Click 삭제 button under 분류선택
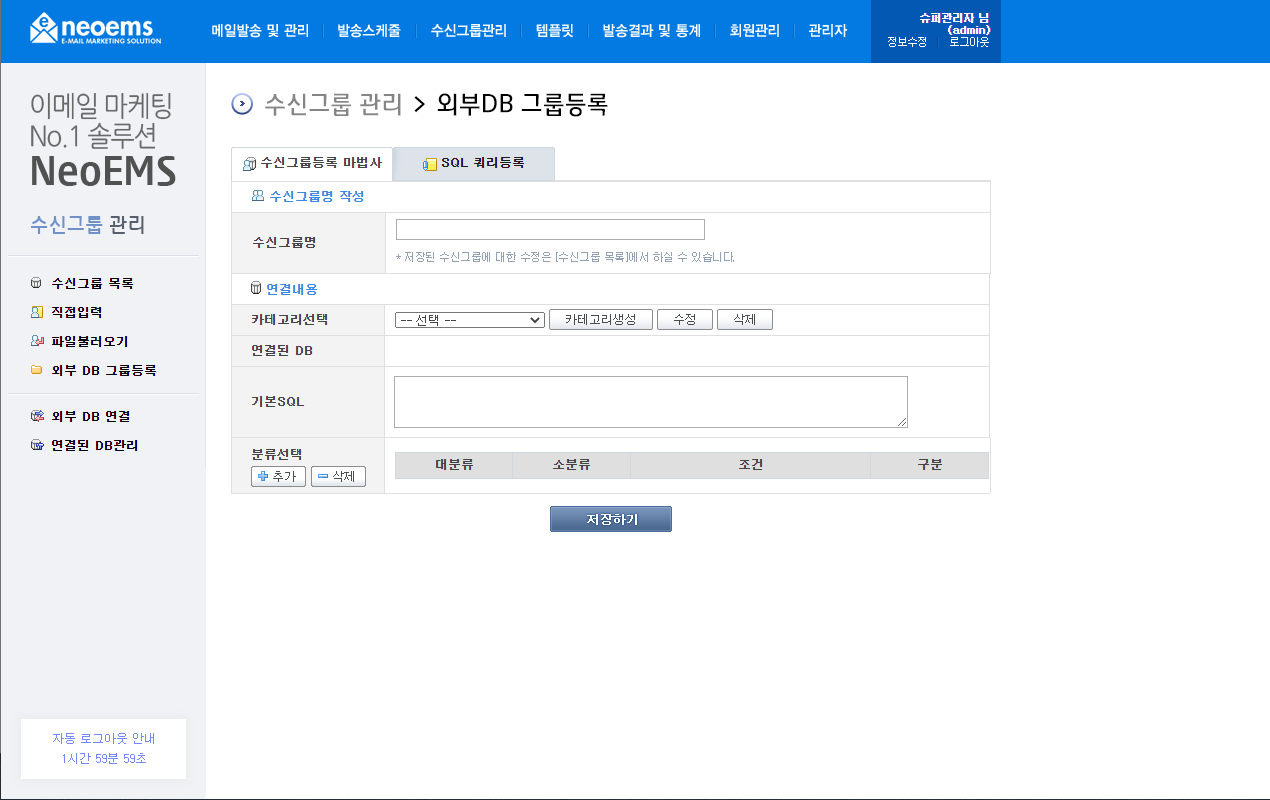Image resolution: width=1270 pixels, height=800 pixels. coord(338,477)
